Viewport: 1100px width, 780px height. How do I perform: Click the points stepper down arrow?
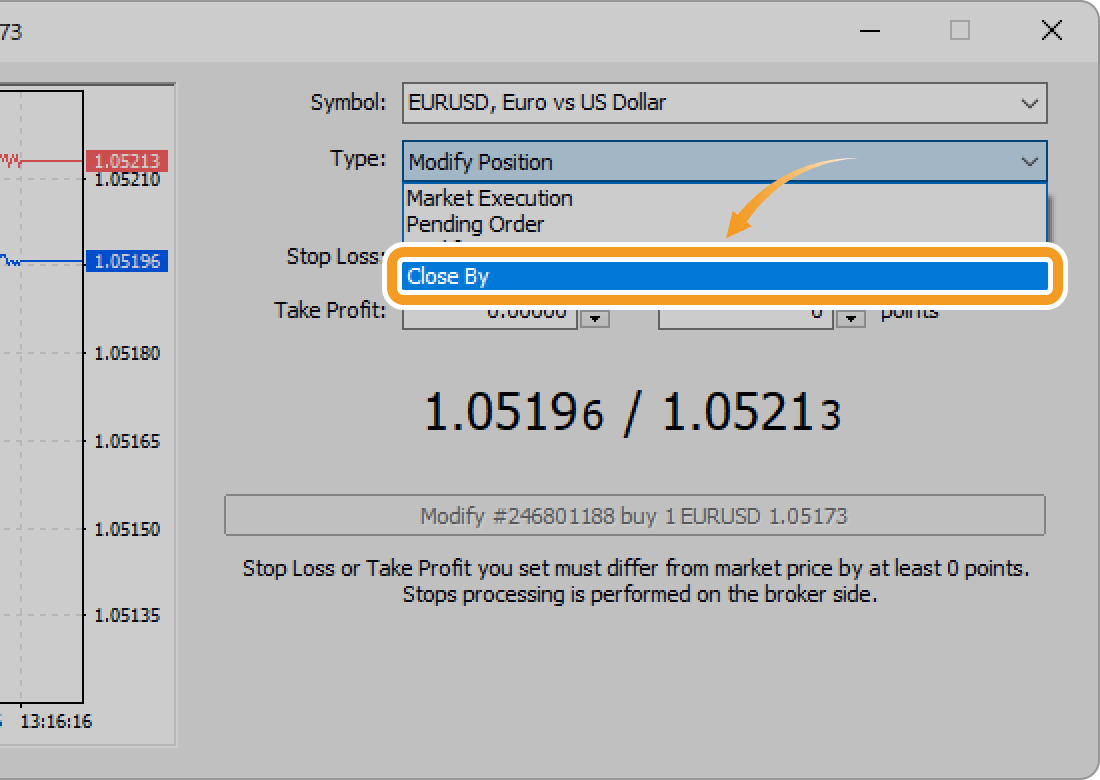[x=850, y=316]
